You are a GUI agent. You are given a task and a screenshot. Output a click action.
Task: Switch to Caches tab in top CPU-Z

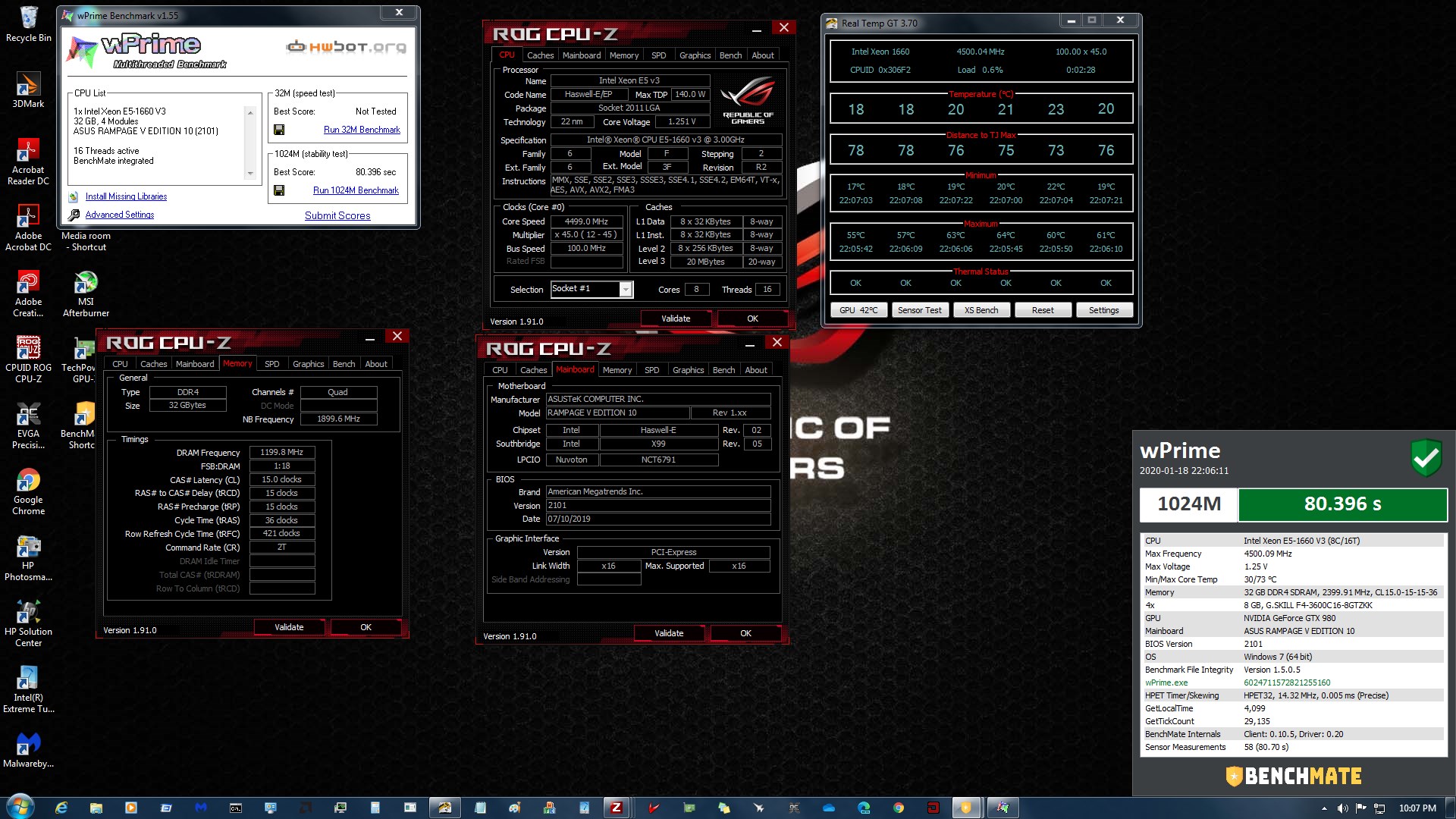540,55
